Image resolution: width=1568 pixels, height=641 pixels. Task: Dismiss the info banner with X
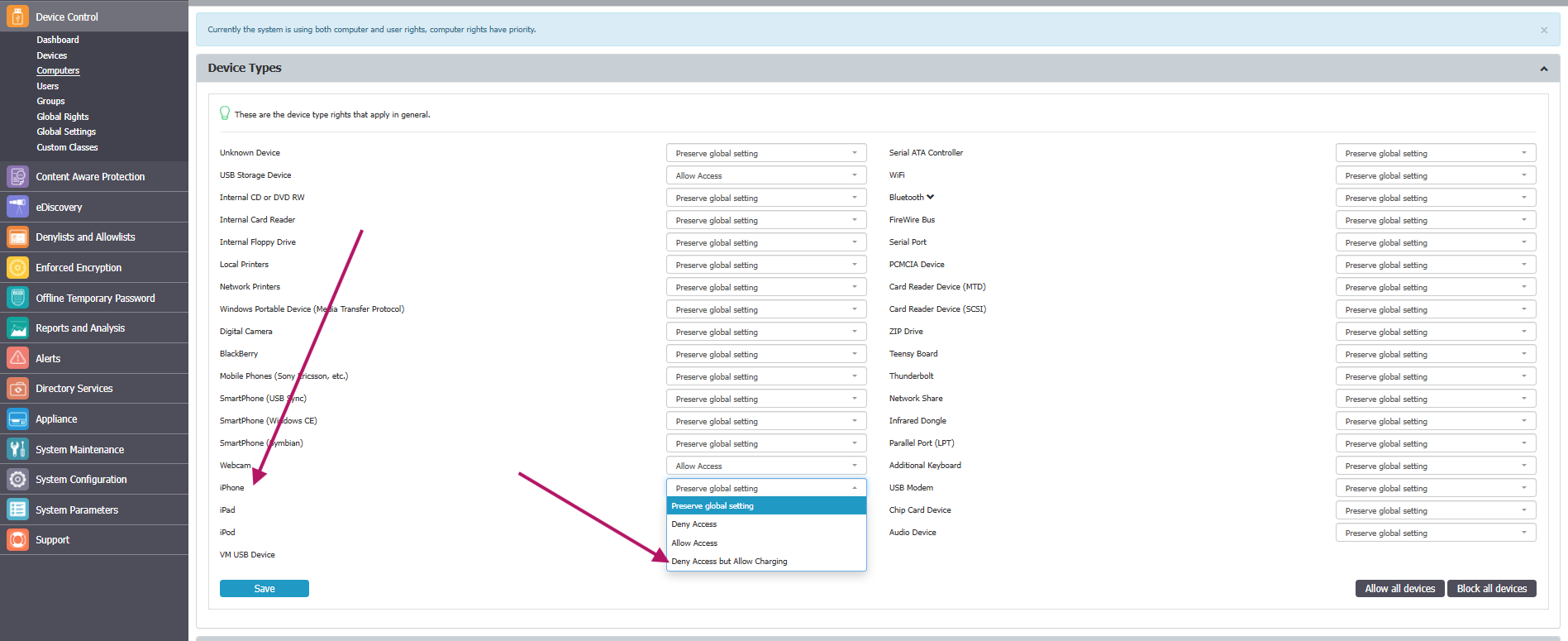pos(1544,30)
